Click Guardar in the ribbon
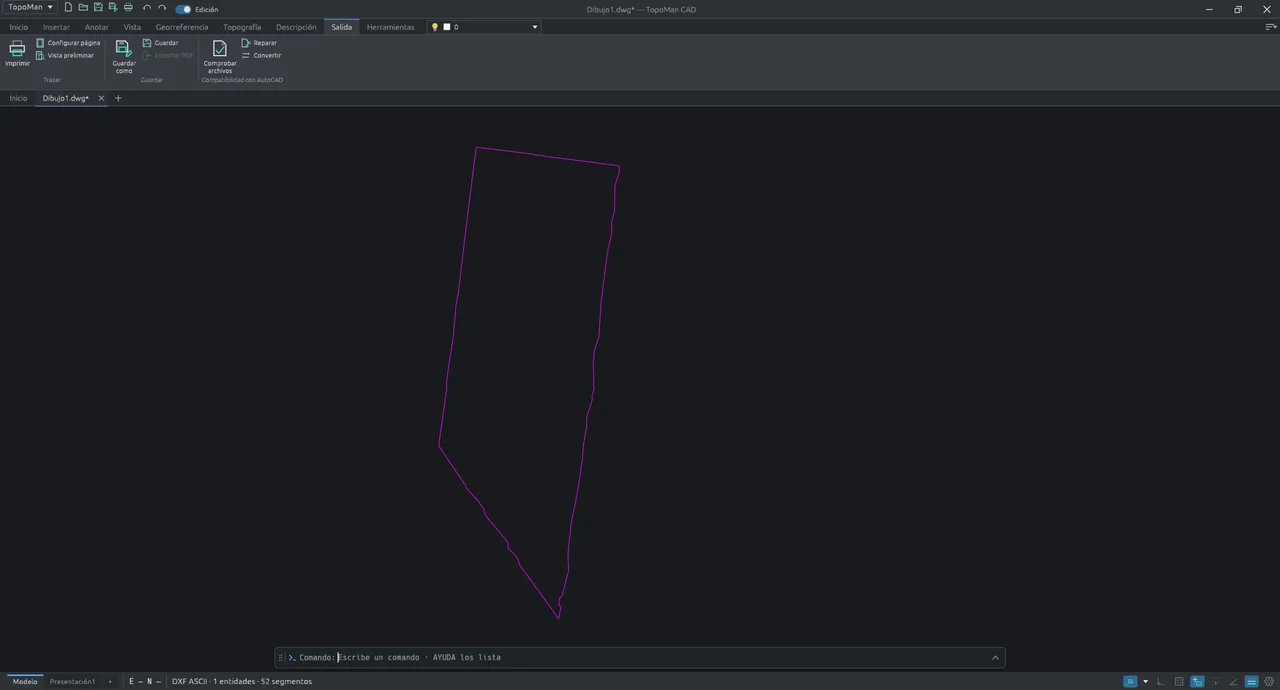The image size is (1280, 690). 160,43
